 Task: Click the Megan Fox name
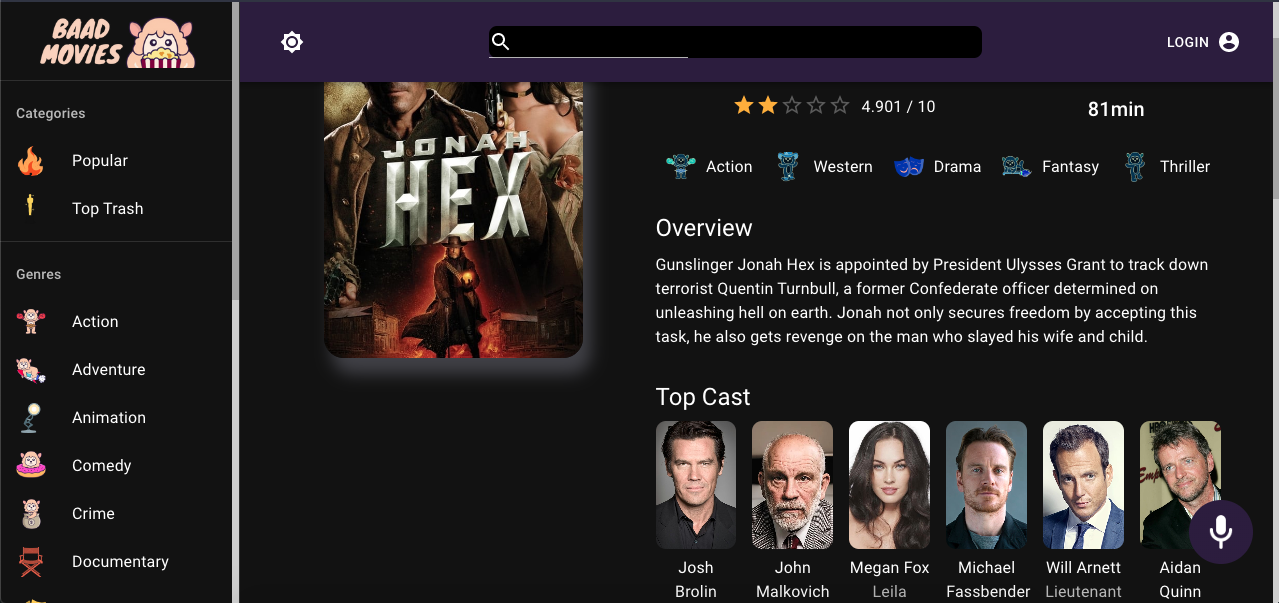pos(889,568)
